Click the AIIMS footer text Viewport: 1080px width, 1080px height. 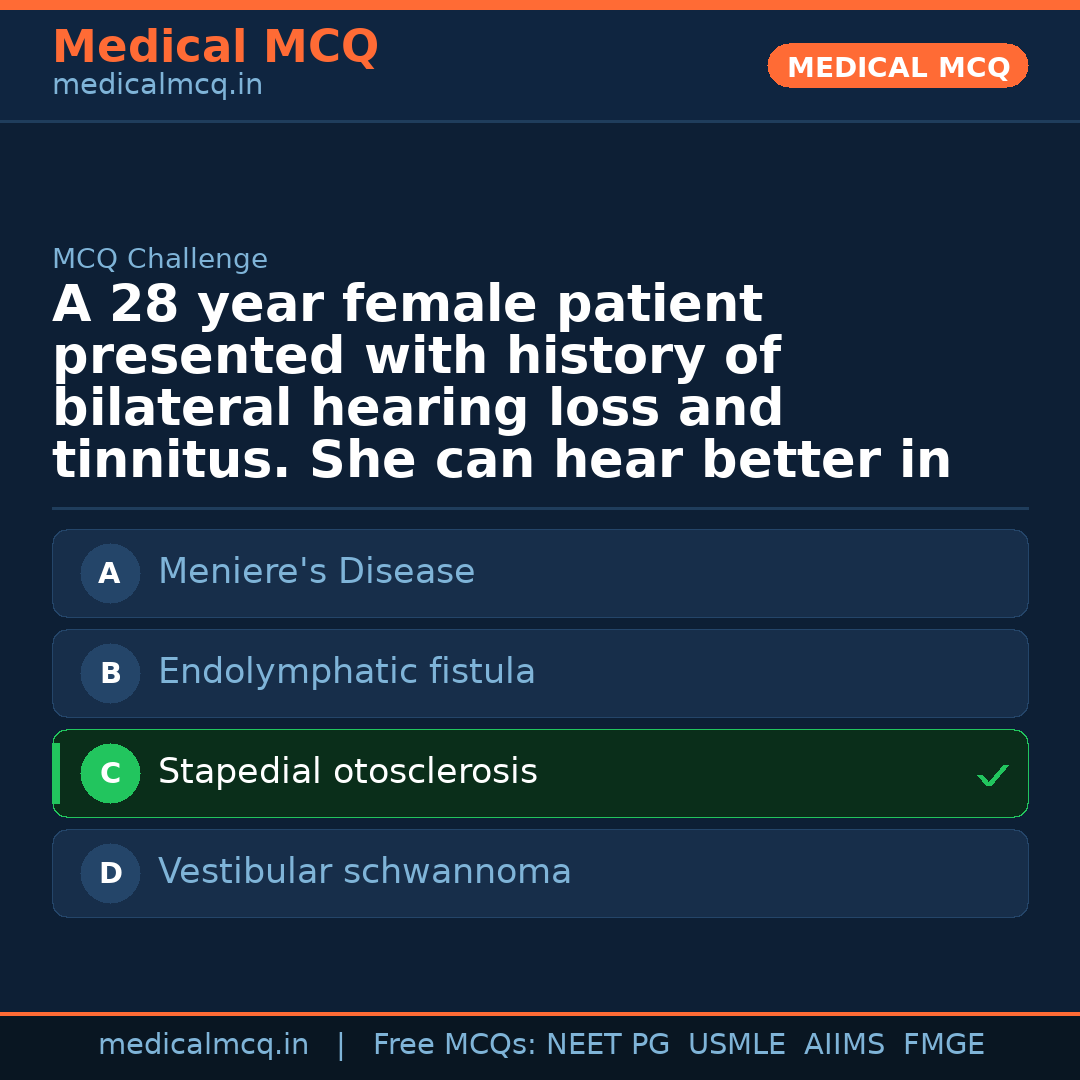pos(844,1045)
